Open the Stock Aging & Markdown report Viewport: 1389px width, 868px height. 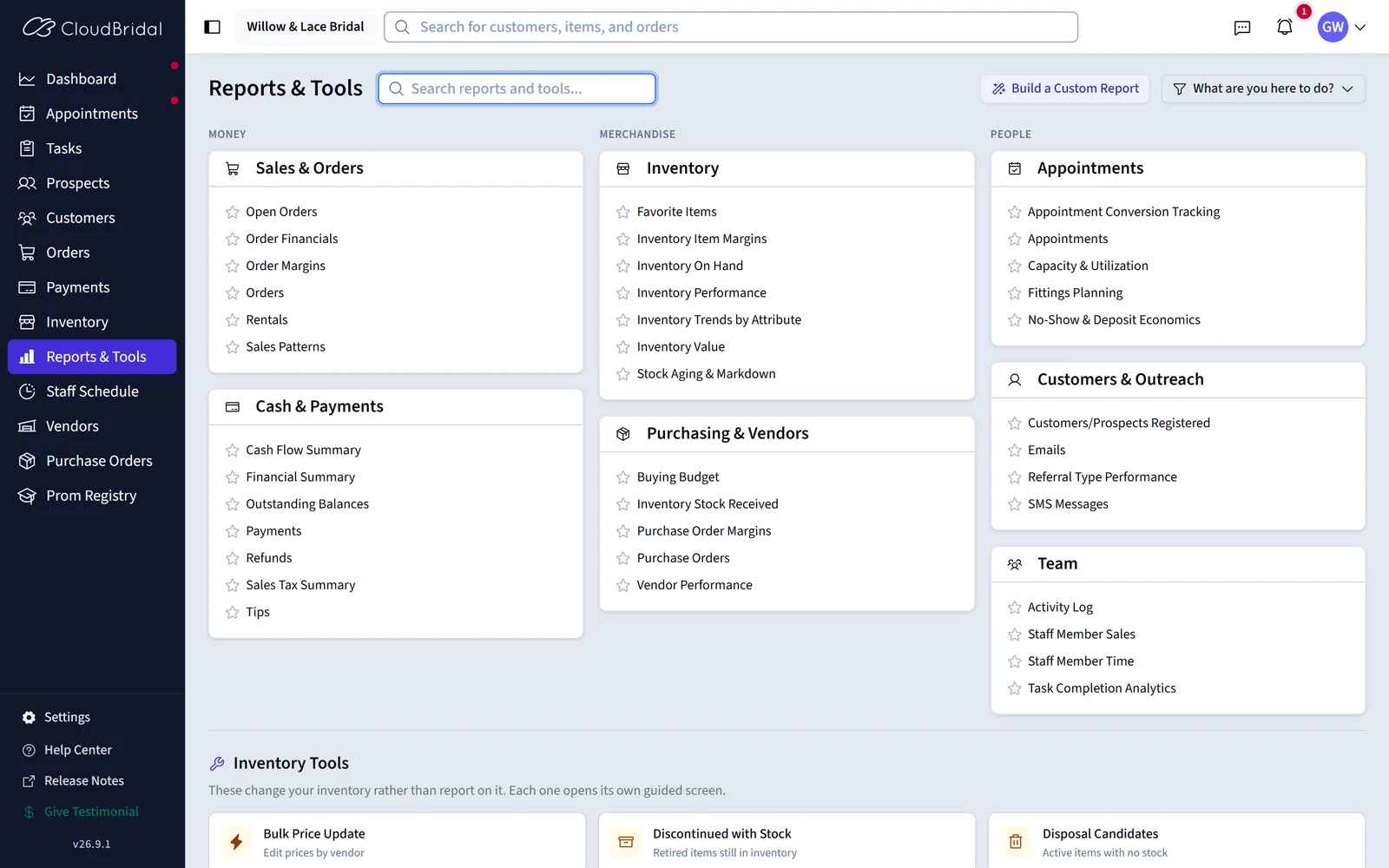point(706,374)
